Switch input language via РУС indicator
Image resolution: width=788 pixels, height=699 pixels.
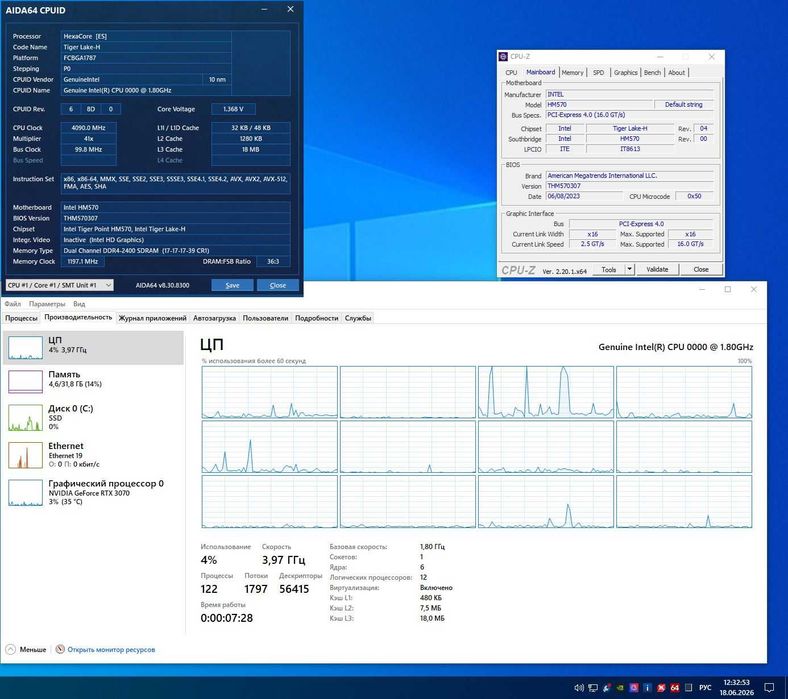(705, 687)
